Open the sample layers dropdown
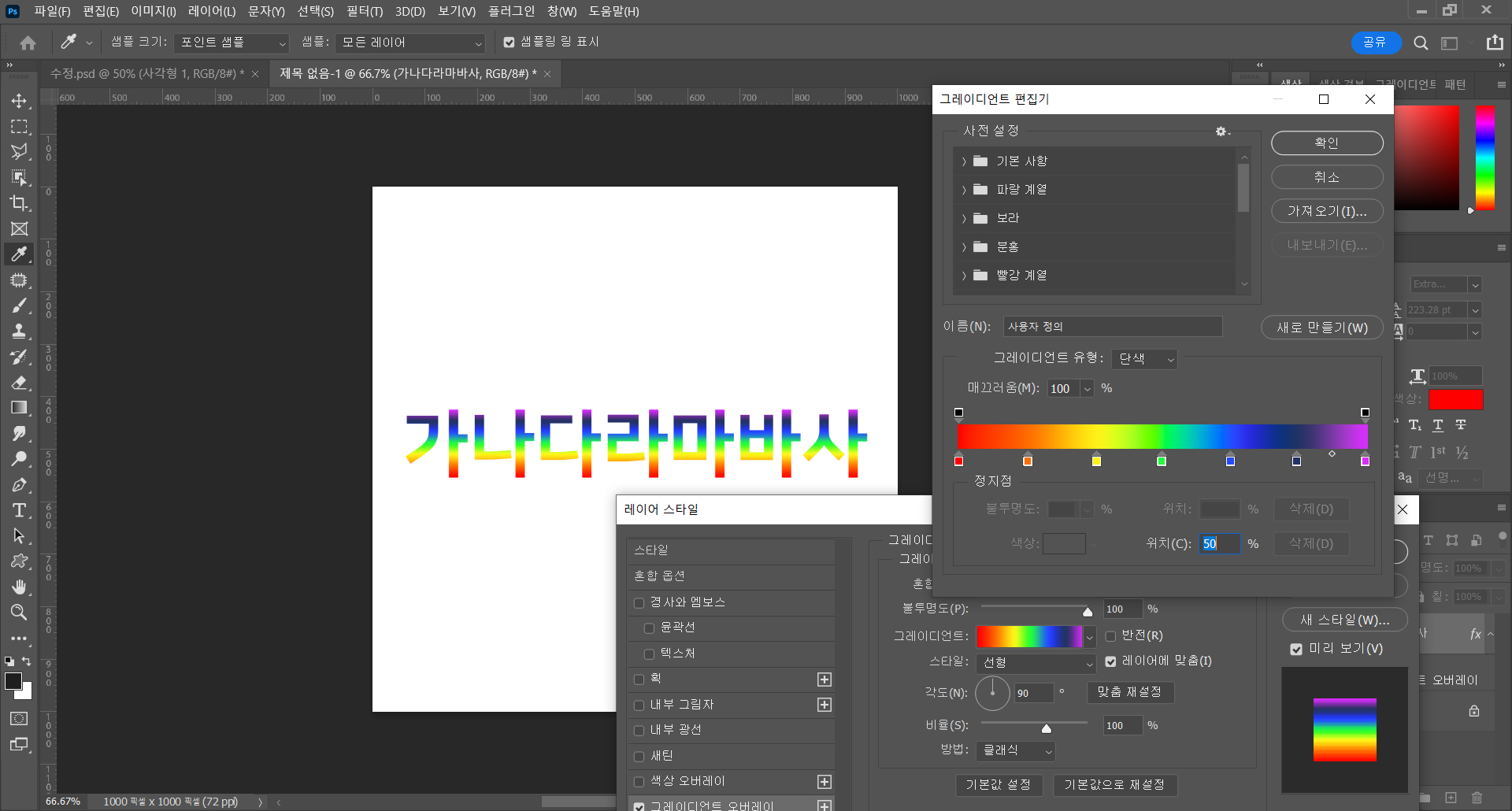This screenshot has height=811, width=1512. click(x=410, y=43)
